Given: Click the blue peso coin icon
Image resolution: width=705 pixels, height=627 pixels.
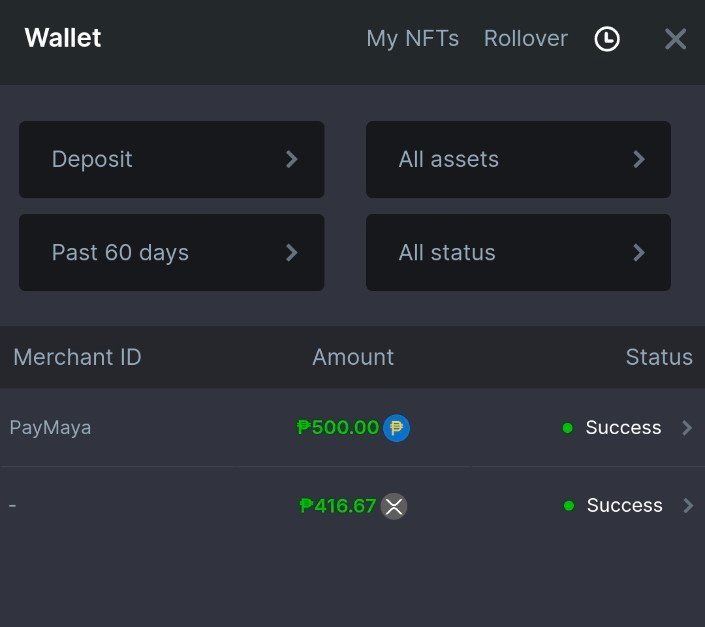Looking at the screenshot, I should (x=396, y=428).
